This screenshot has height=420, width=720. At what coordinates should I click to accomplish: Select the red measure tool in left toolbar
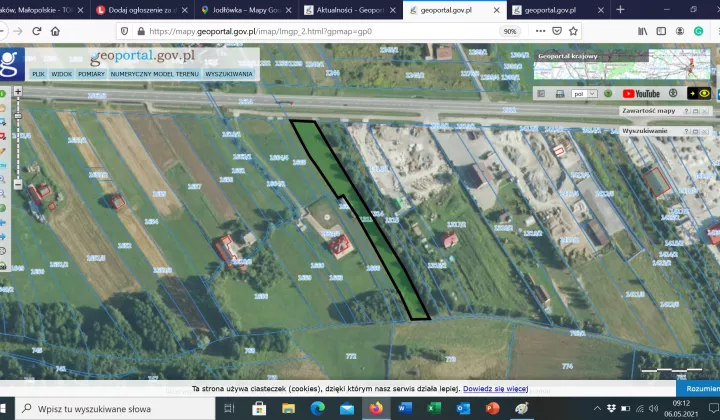point(3,136)
